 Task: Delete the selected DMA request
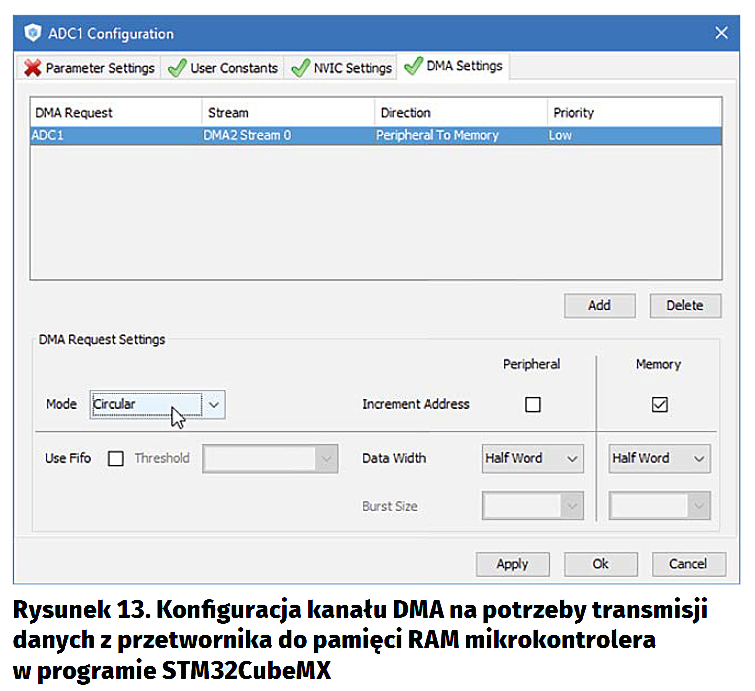pos(684,305)
